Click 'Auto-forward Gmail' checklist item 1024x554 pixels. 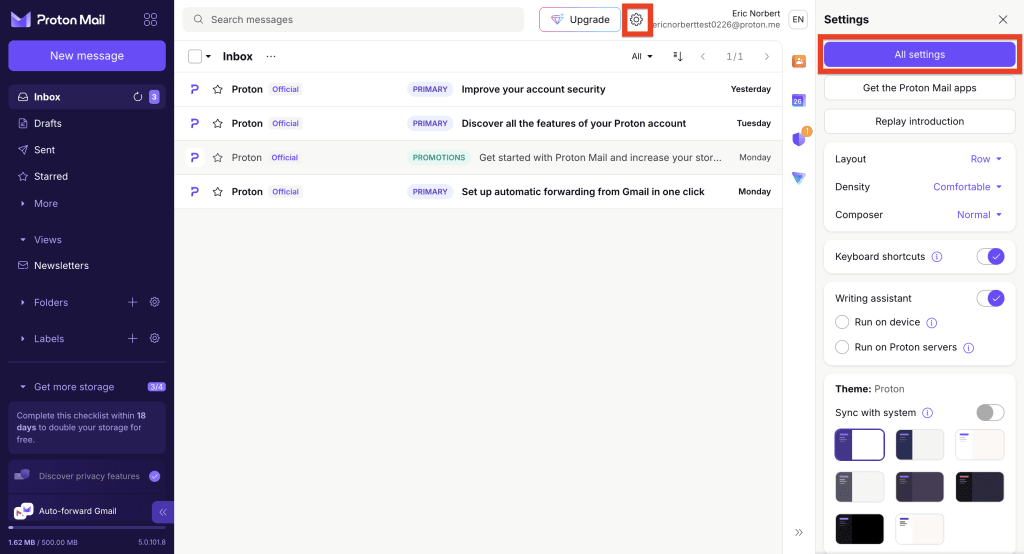[x=80, y=511]
